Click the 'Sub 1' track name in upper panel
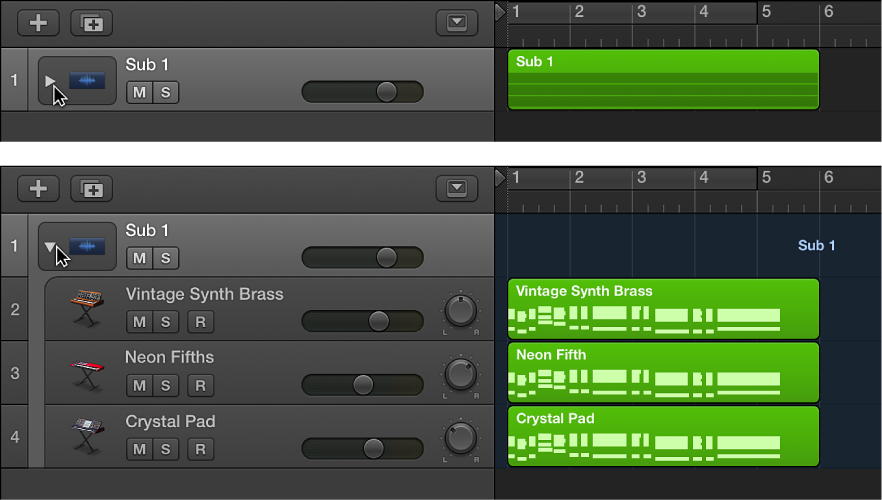The image size is (882, 500). pos(147,65)
